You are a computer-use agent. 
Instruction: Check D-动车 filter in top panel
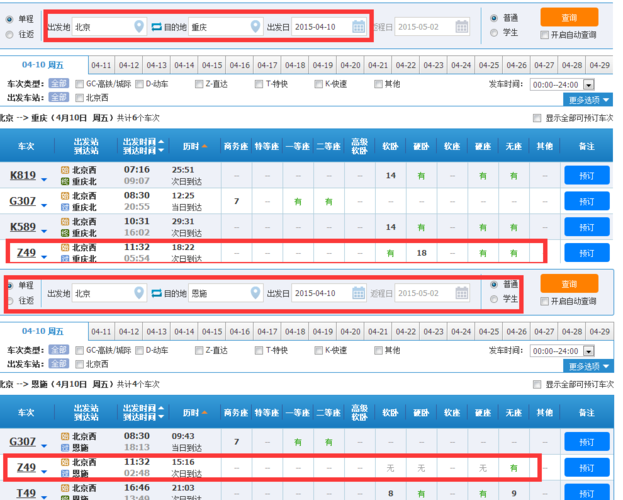tap(139, 84)
